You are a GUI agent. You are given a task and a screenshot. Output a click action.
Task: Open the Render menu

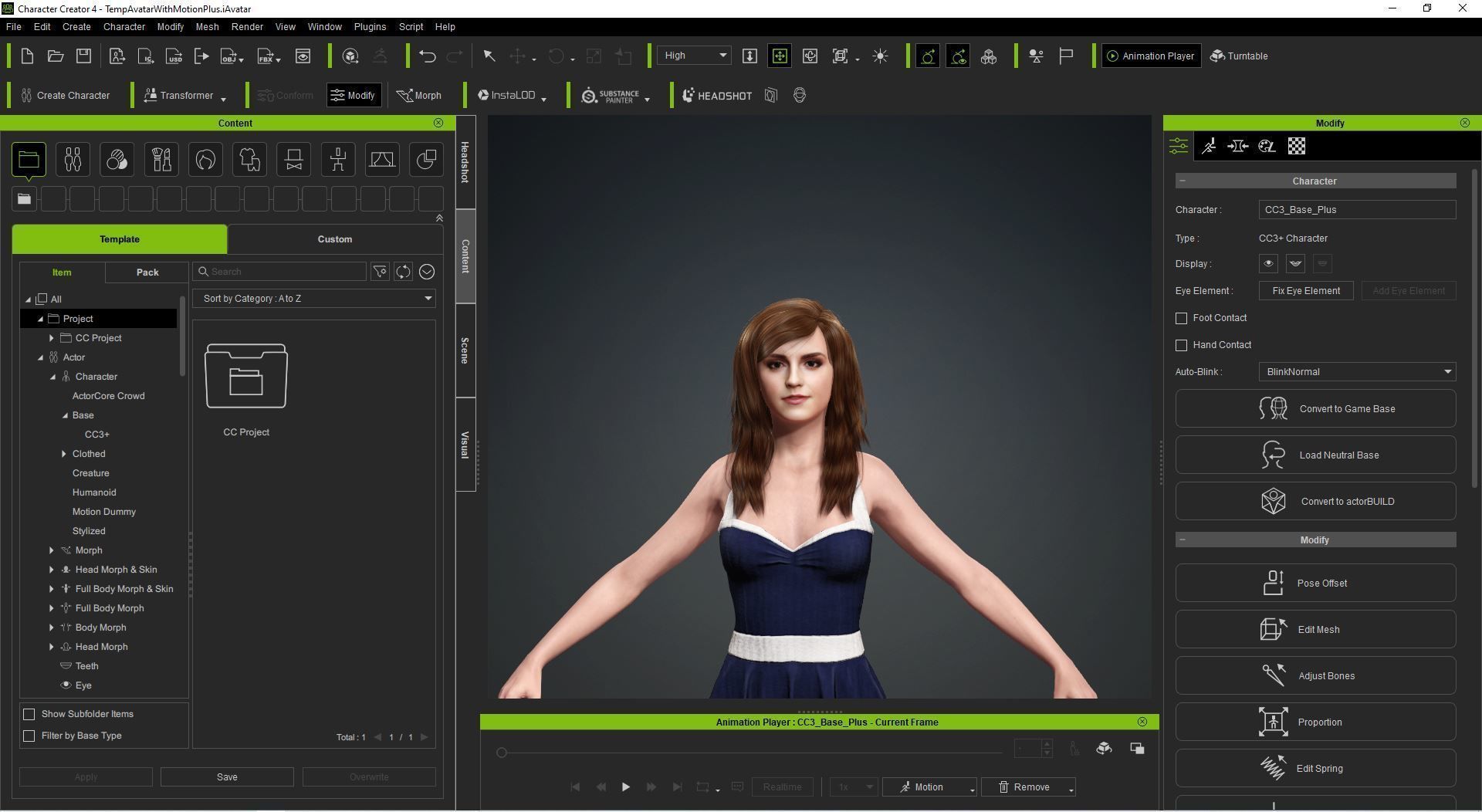point(247,27)
